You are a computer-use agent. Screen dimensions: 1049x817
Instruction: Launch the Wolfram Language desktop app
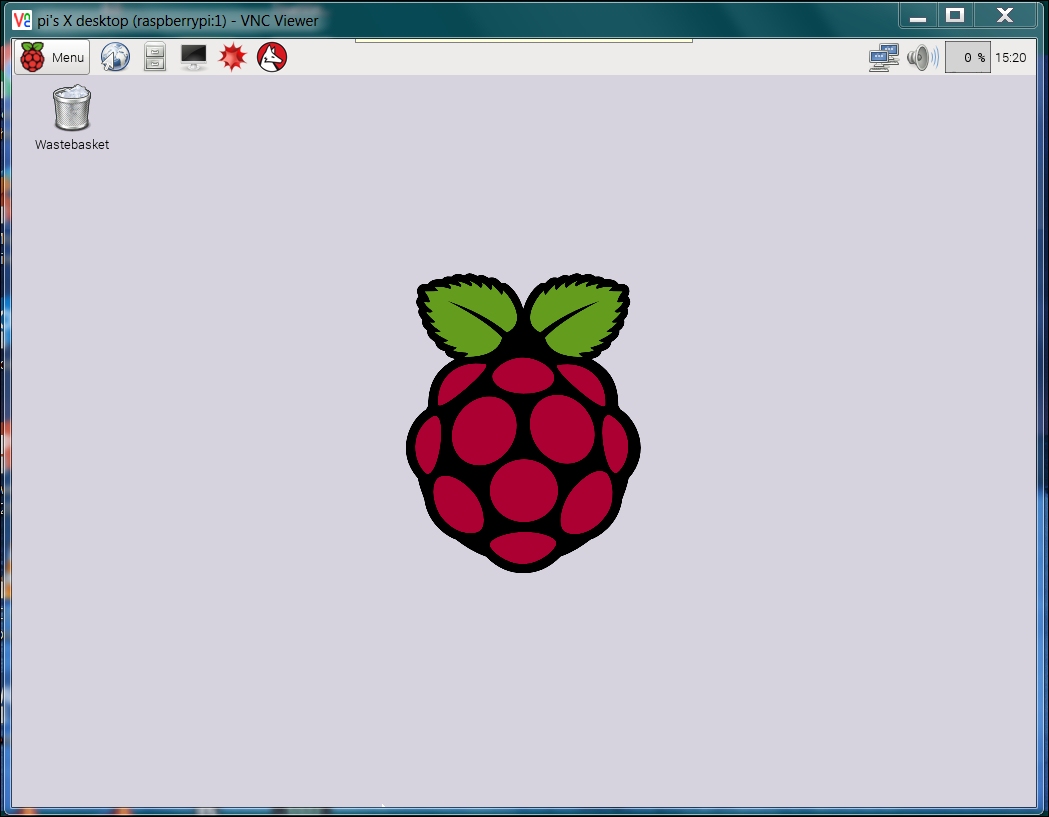pos(271,57)
